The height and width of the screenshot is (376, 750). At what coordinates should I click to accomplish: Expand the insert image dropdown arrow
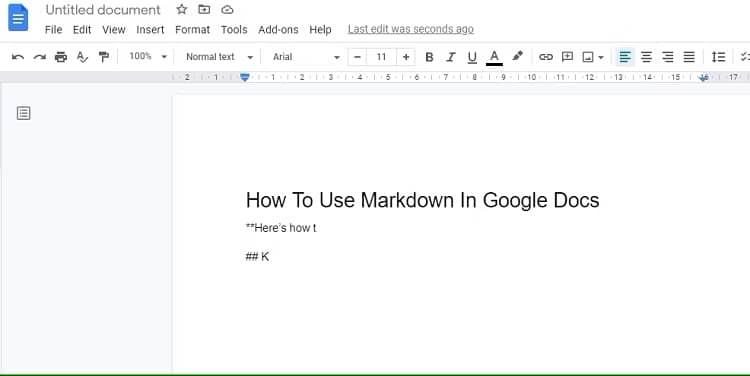pyautogui.click(x=601, y=57)
